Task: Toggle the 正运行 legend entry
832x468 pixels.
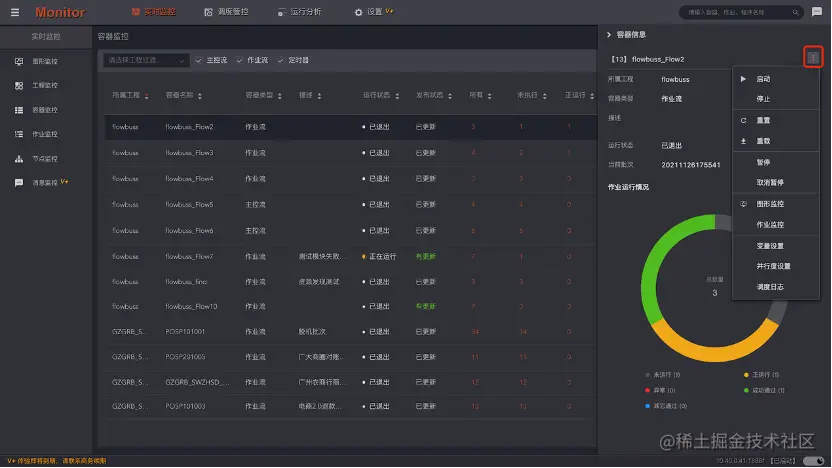Action: [761, 375]
